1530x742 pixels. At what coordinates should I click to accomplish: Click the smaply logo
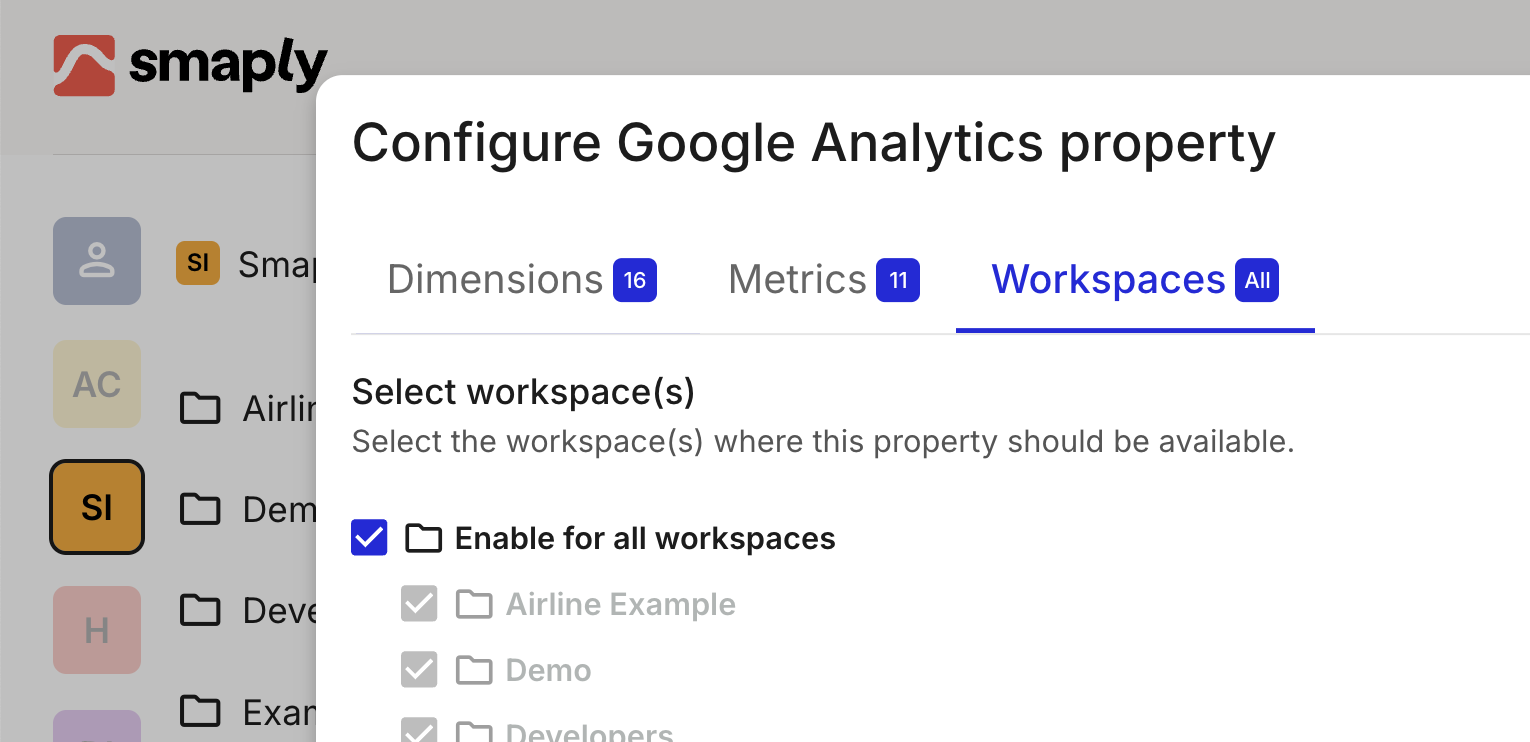point(191,65)
